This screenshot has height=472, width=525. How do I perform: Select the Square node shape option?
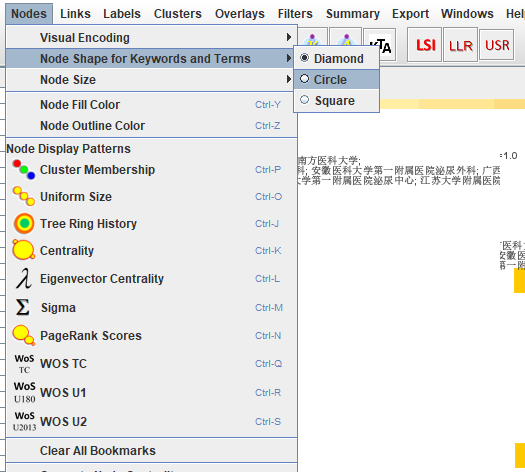(x=336, y=100)
